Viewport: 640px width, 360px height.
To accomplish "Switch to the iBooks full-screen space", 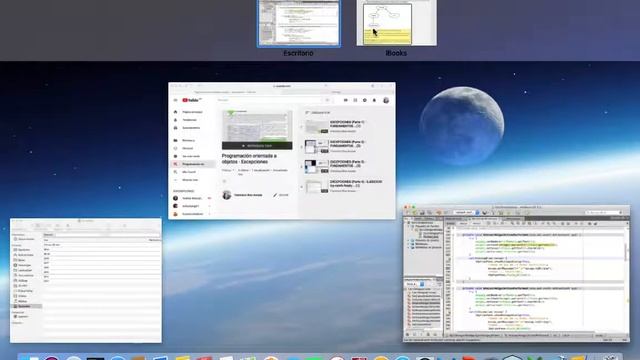I will click(396, 23).
